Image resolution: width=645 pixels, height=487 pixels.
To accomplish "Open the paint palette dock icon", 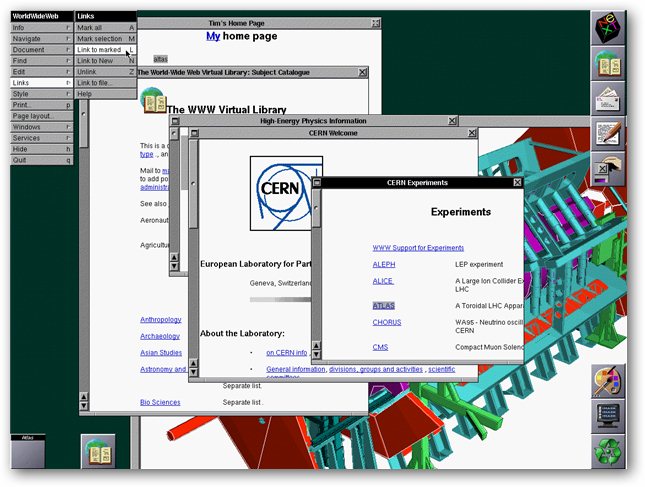I will pyautogui.click(x=608, y=380).
